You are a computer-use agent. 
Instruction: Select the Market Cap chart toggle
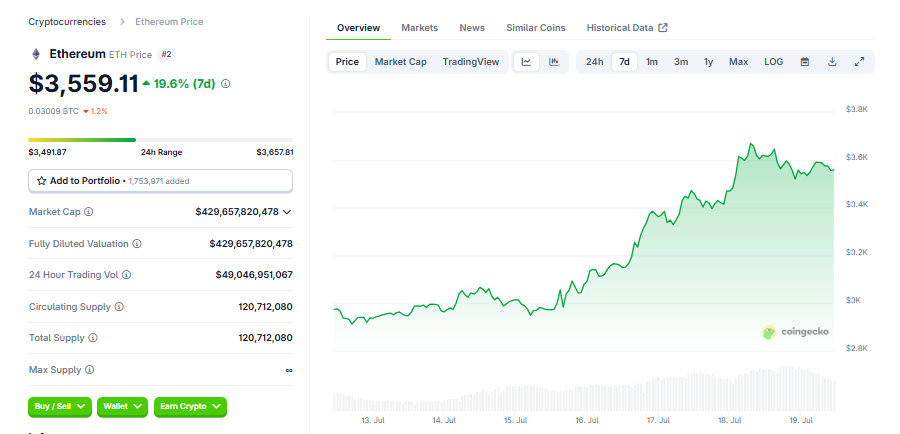[401, 62]
